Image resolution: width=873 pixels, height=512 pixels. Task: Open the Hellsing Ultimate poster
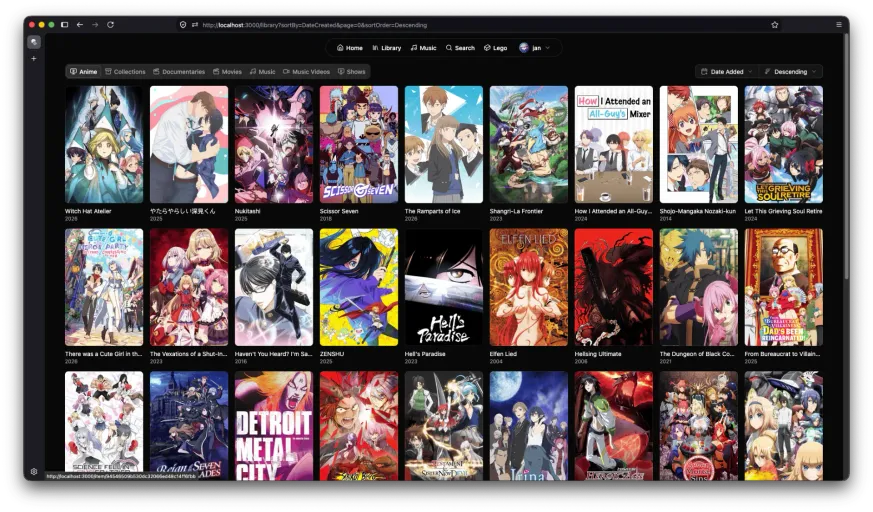[x=614, y=287]
